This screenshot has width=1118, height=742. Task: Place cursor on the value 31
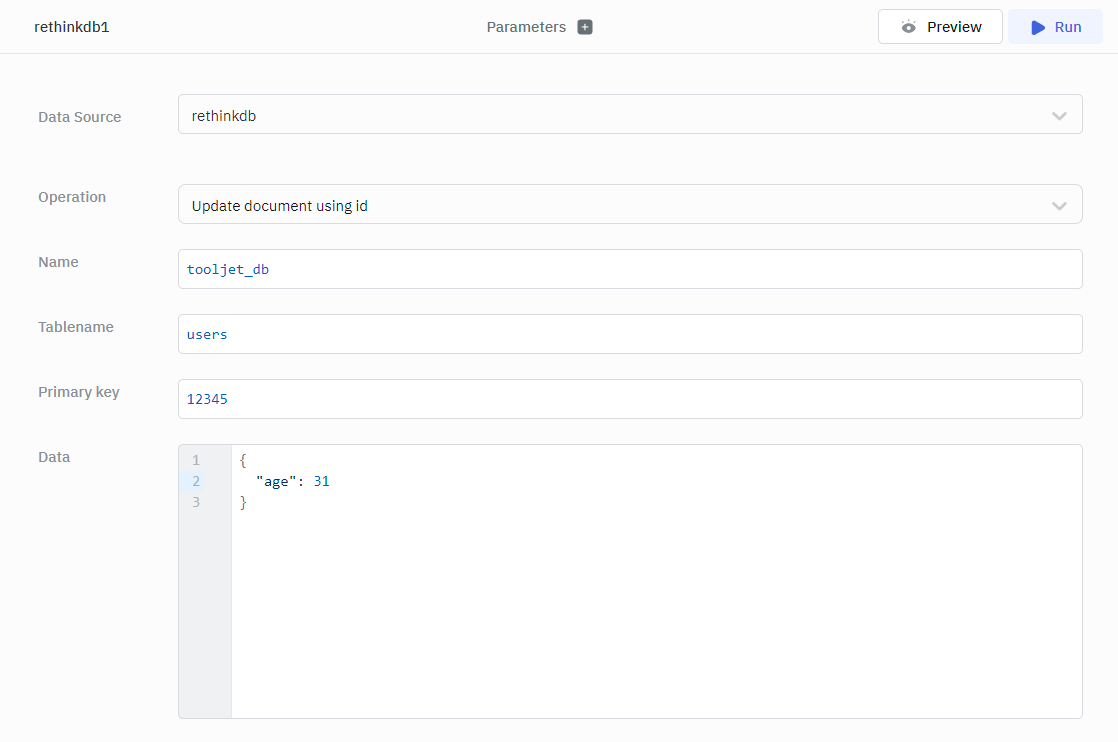(321, 481)
